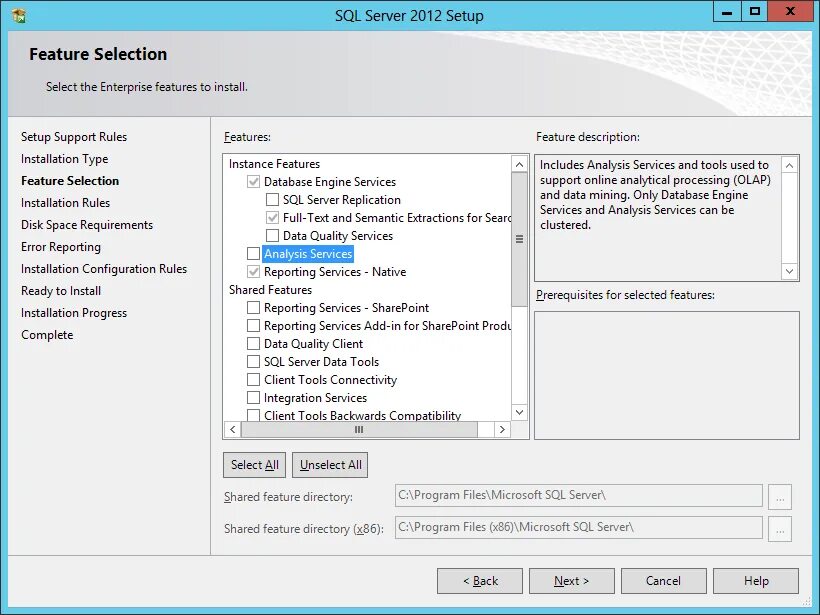The image size is (820, 615).
Task: Click the Complete step in sidebar
Action: [x=47, y=335]
